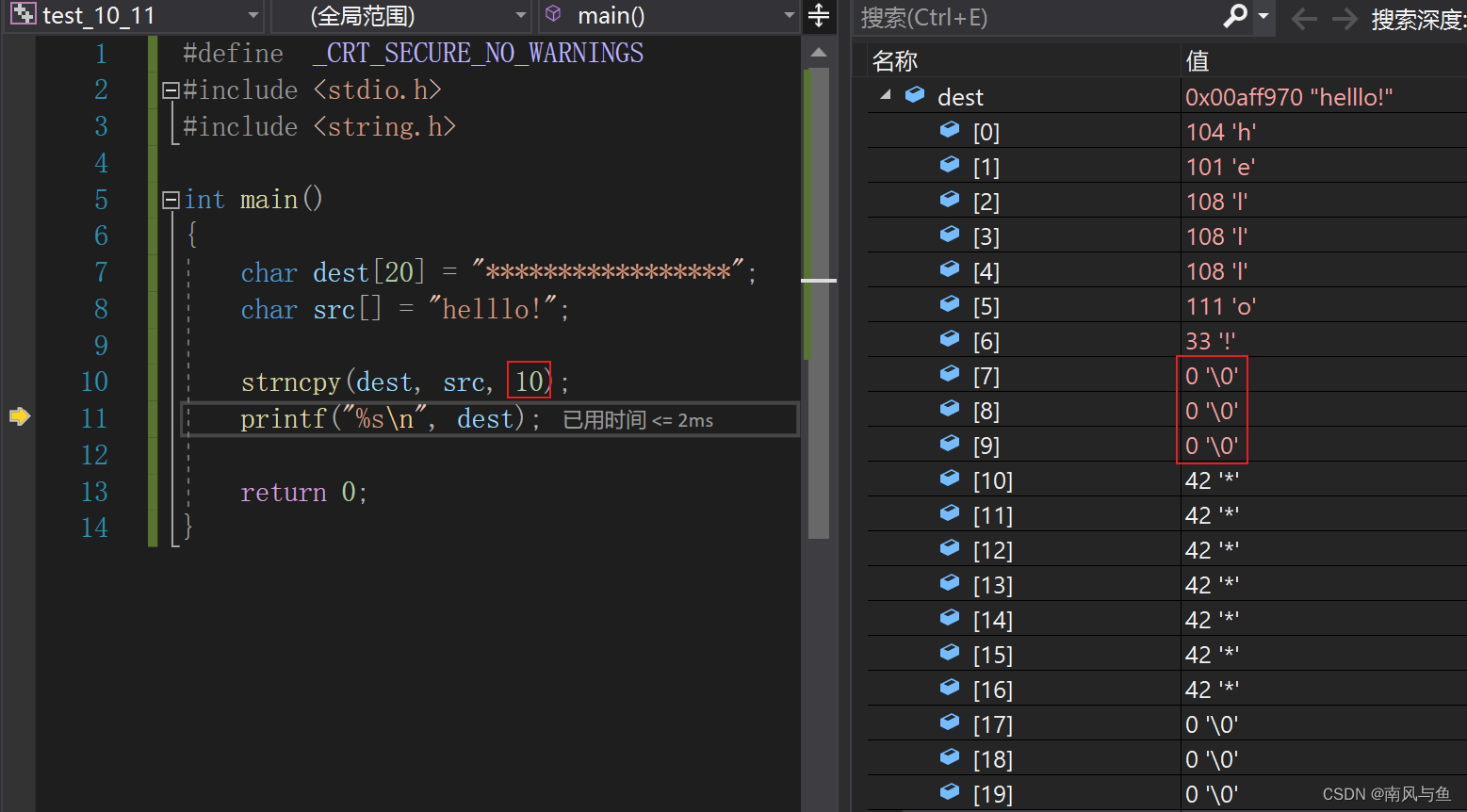Click the strncpy call on line 10

(405, 382)
